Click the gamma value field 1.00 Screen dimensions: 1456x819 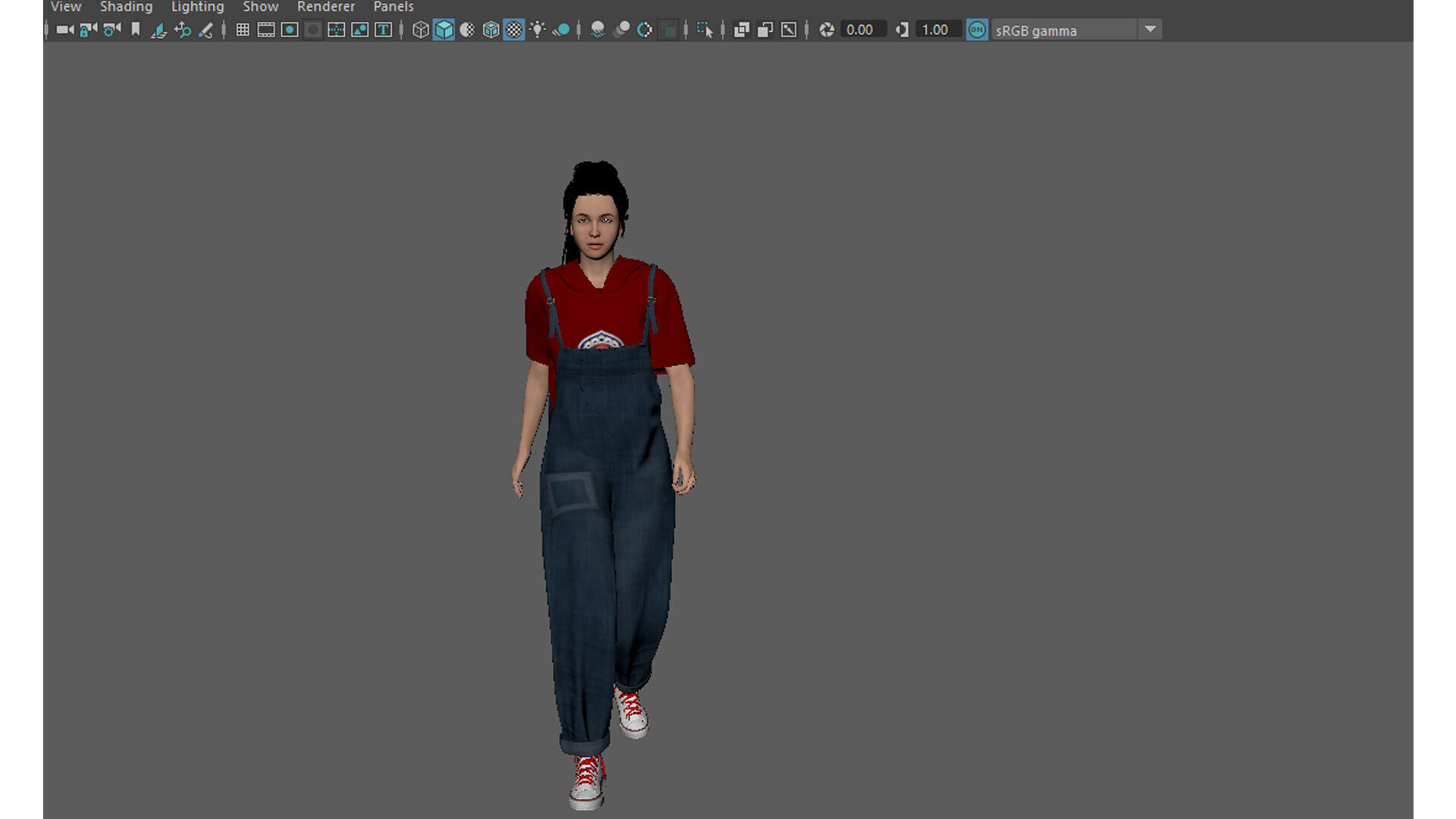point(938,30)
